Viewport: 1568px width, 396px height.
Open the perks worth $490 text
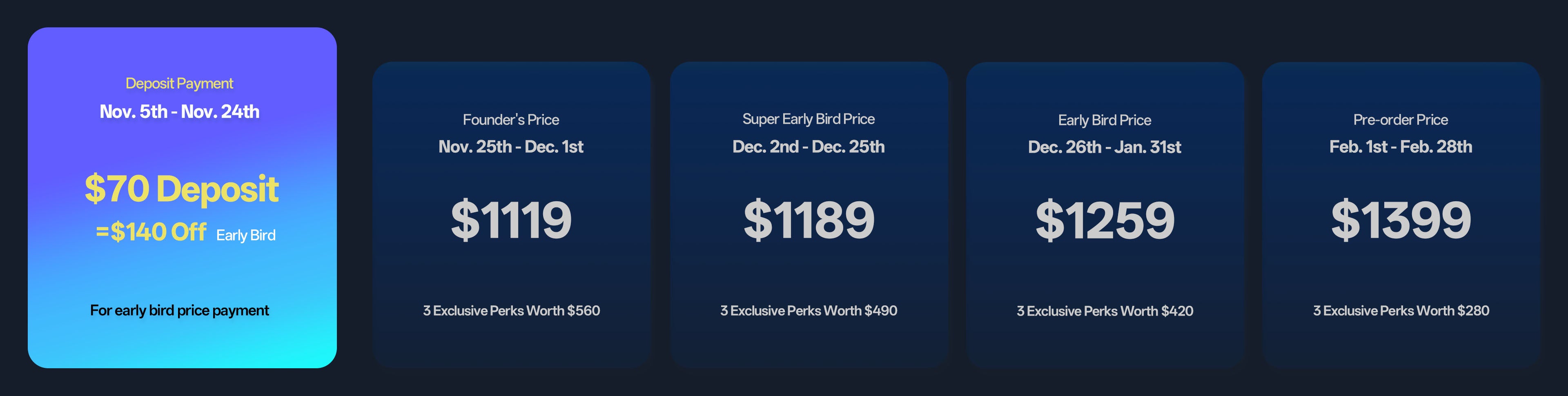tap(808, 311)
